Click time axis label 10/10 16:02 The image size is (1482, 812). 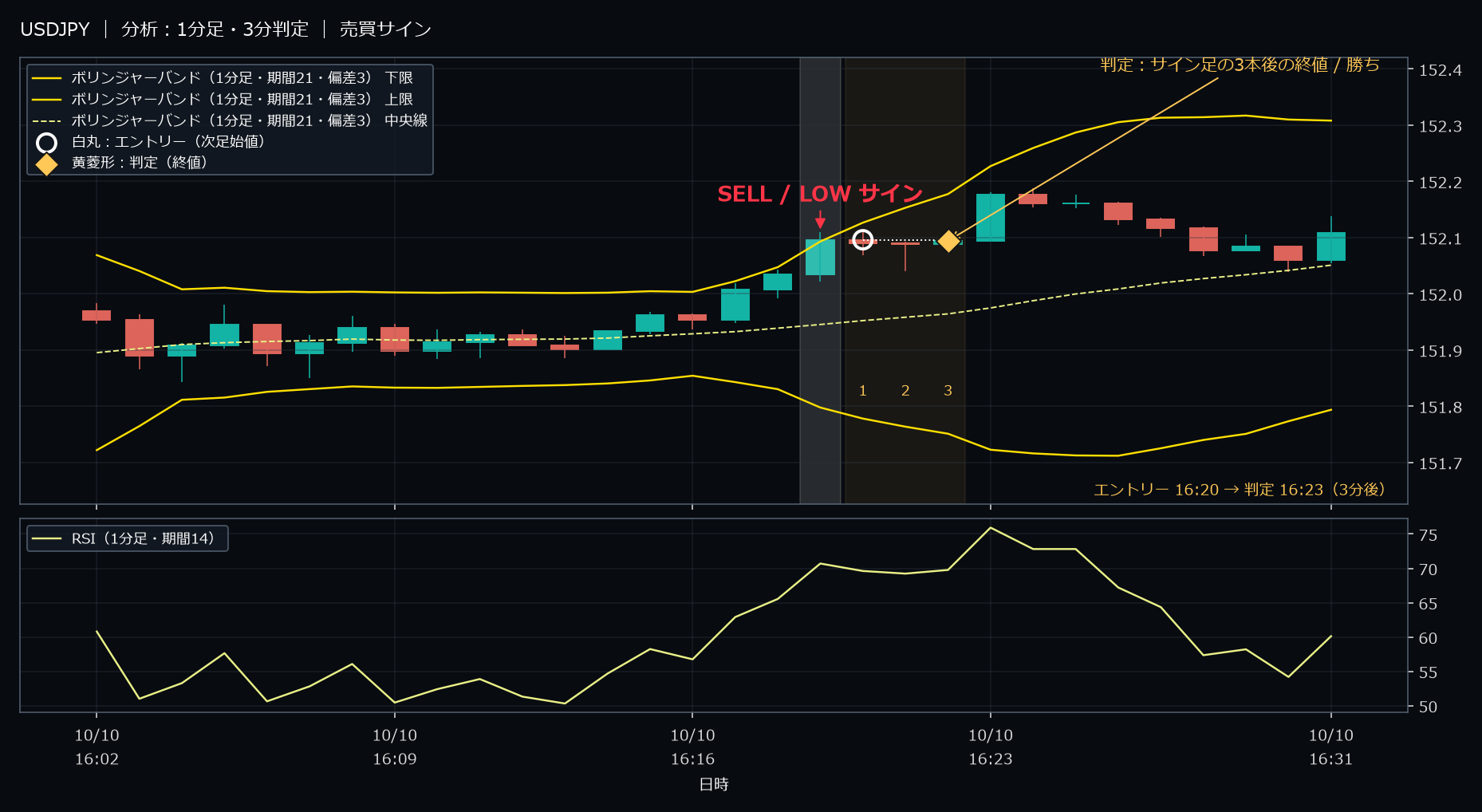click(97, 747)
